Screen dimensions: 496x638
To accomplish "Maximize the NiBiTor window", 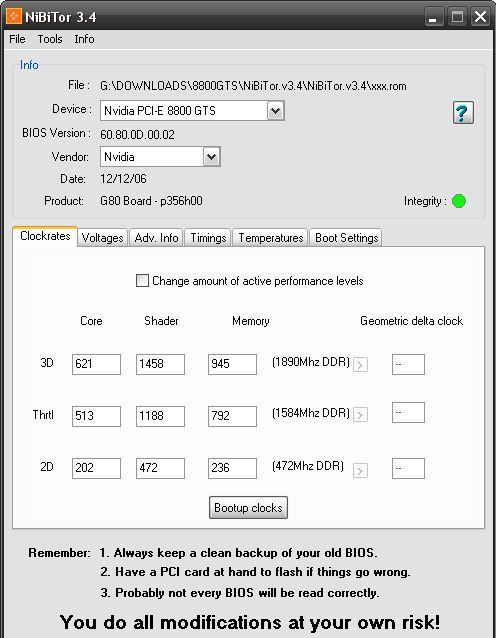I will pyautogui.click(x=457, y=17).
